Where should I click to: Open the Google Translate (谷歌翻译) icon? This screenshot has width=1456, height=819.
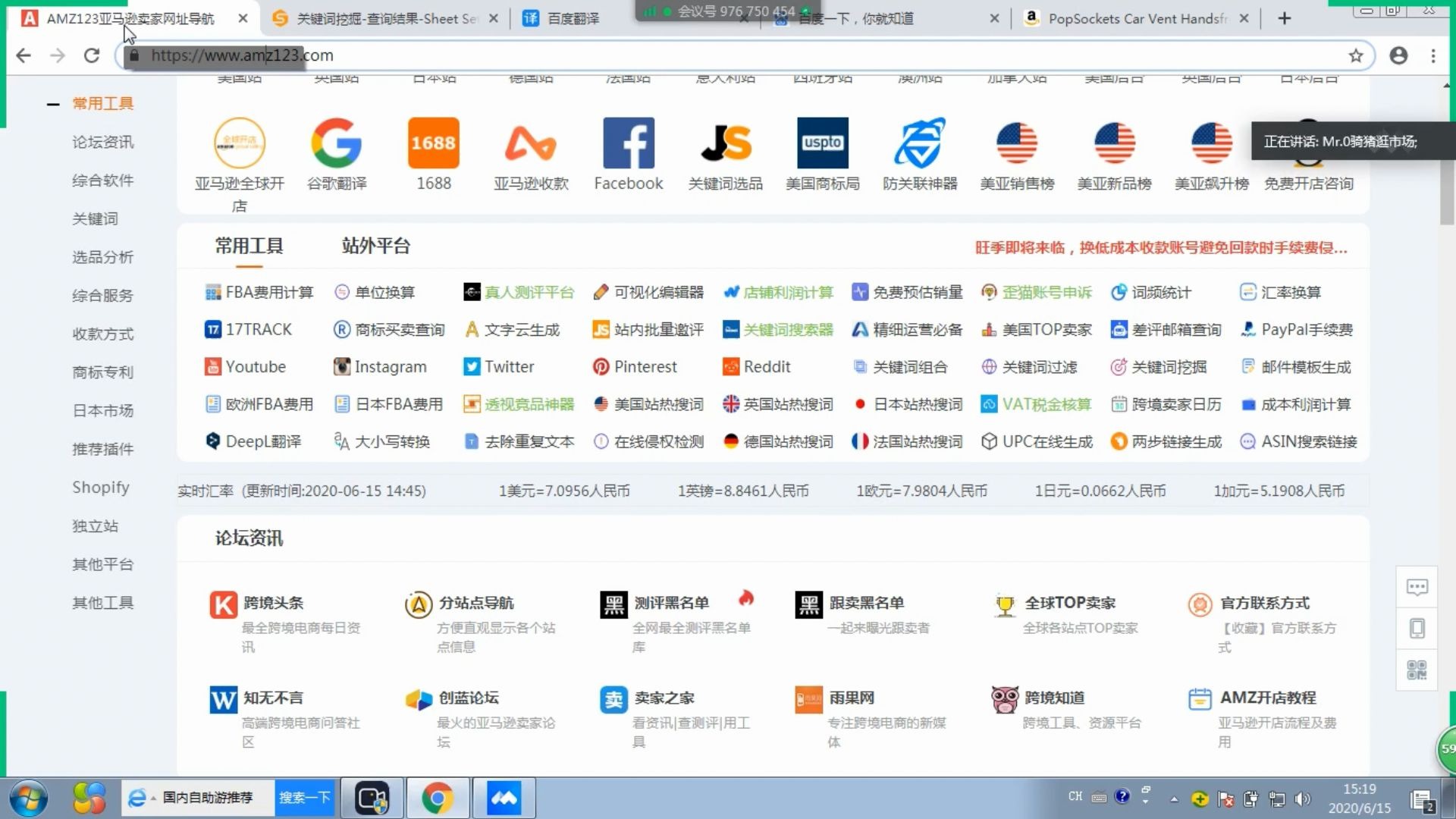click(x=336, y=143)
